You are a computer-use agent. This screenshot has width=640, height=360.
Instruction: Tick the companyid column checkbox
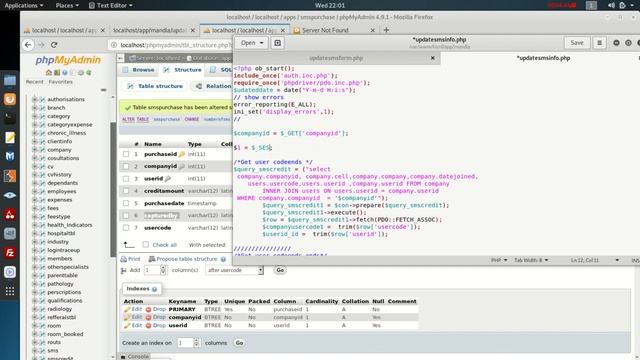[126, 166]
